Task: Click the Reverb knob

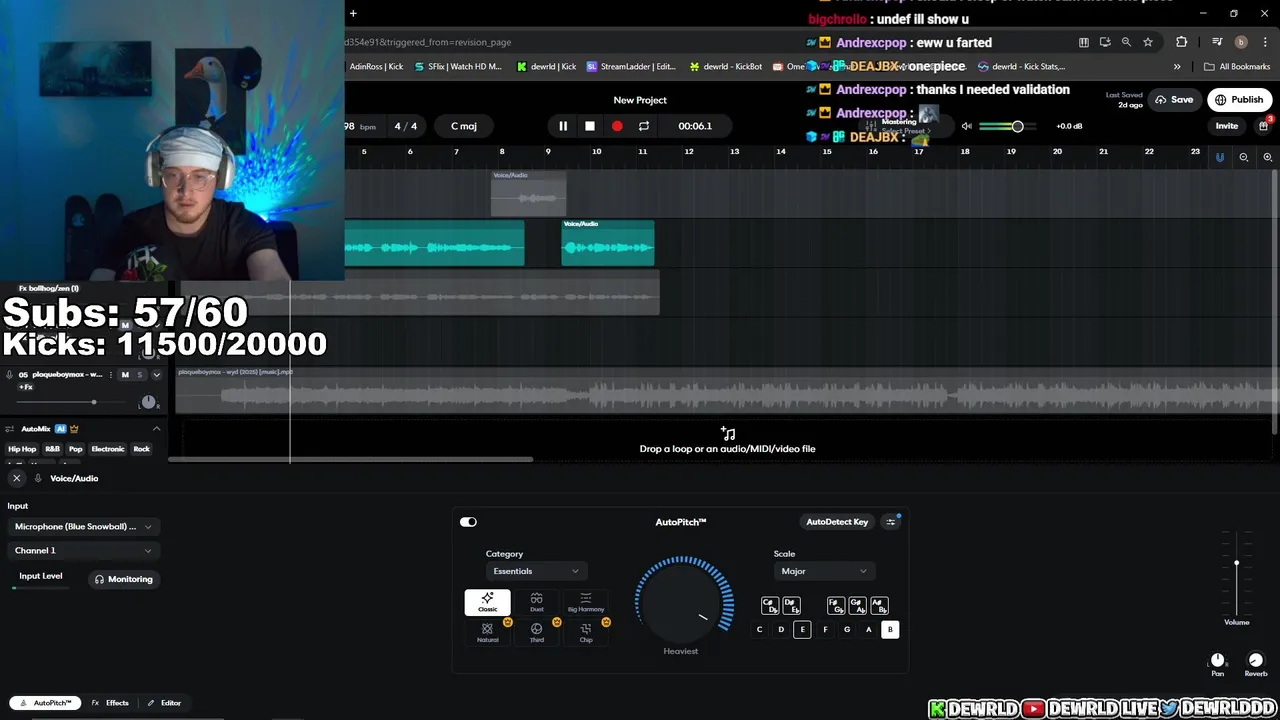Action: tap(1256, 660)
